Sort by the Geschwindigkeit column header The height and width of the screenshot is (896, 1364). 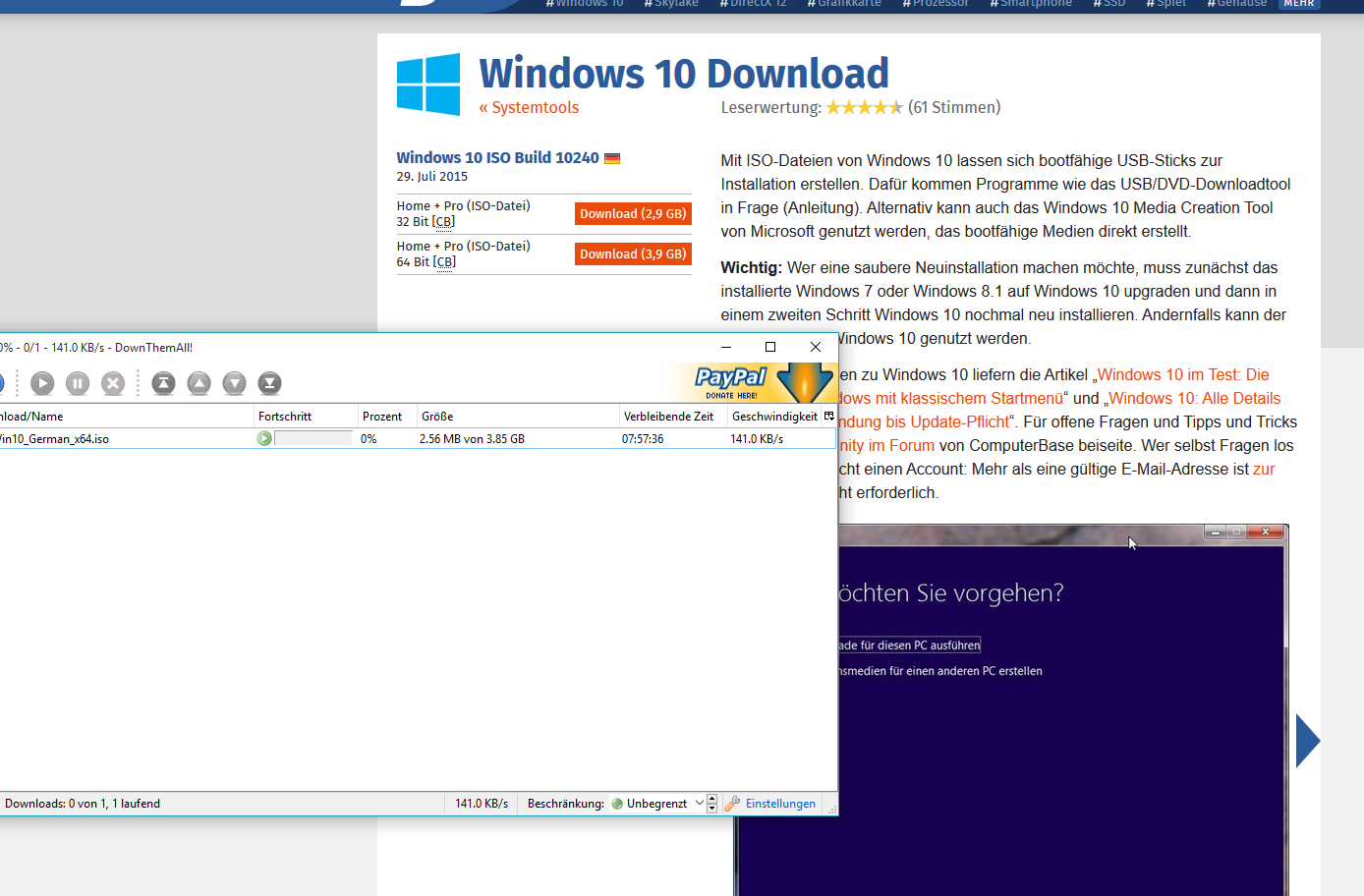[774, 417]
